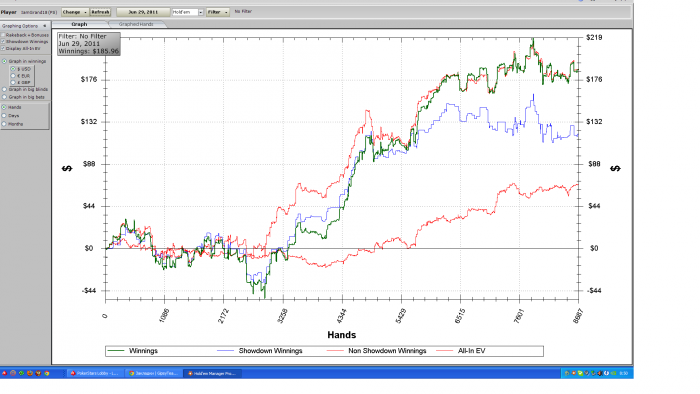The image size is (700, 394).
Task: Click the Showdown Winnings legend blue line
Action: 226,351
